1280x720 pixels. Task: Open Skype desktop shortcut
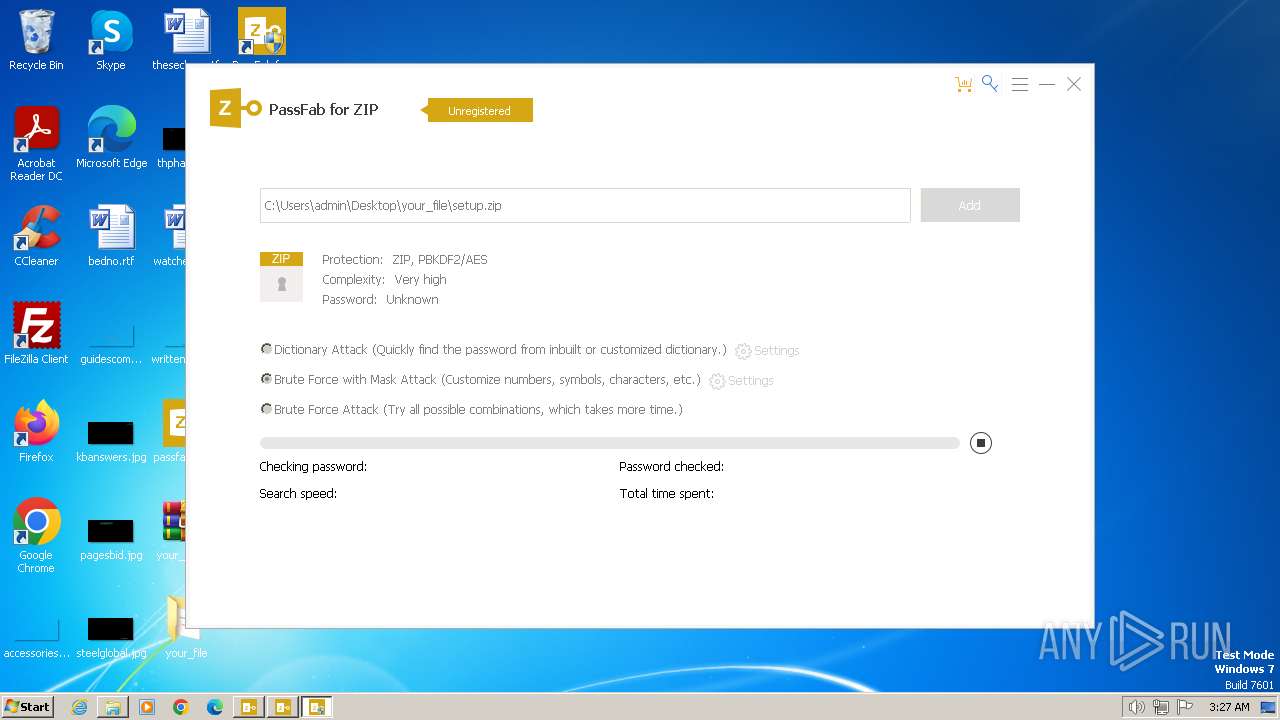click(x=111, y=40)
